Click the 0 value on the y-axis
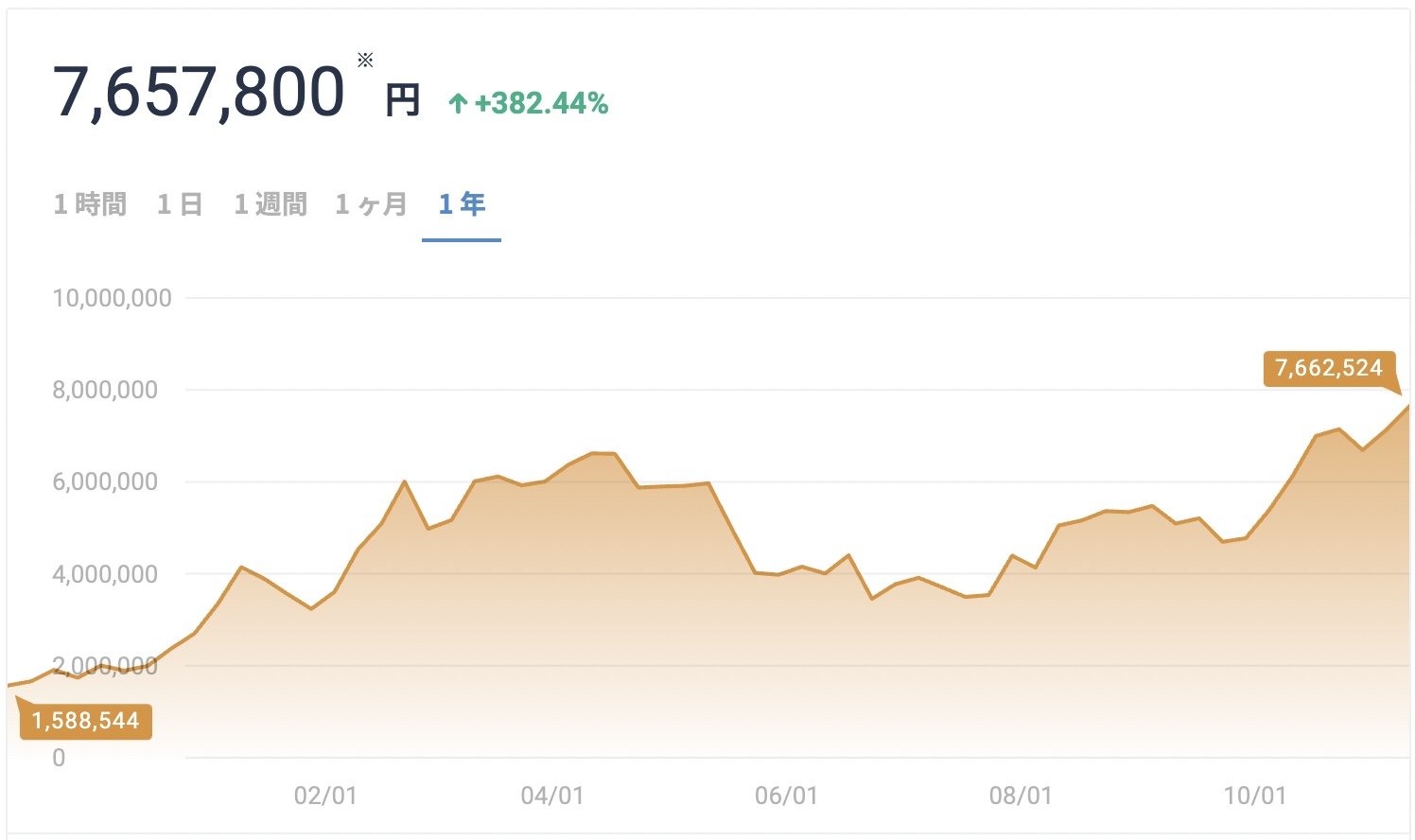 (59, 757)
